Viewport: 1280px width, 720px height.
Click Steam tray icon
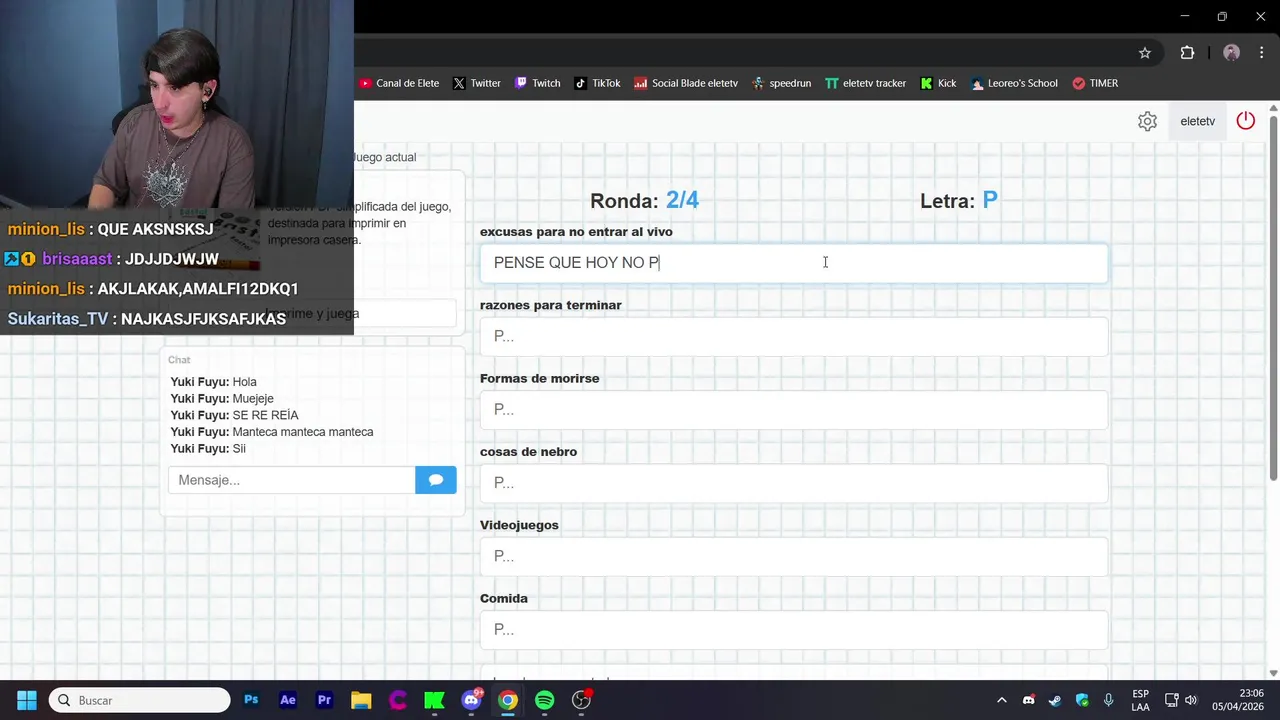pos(1055,700)
